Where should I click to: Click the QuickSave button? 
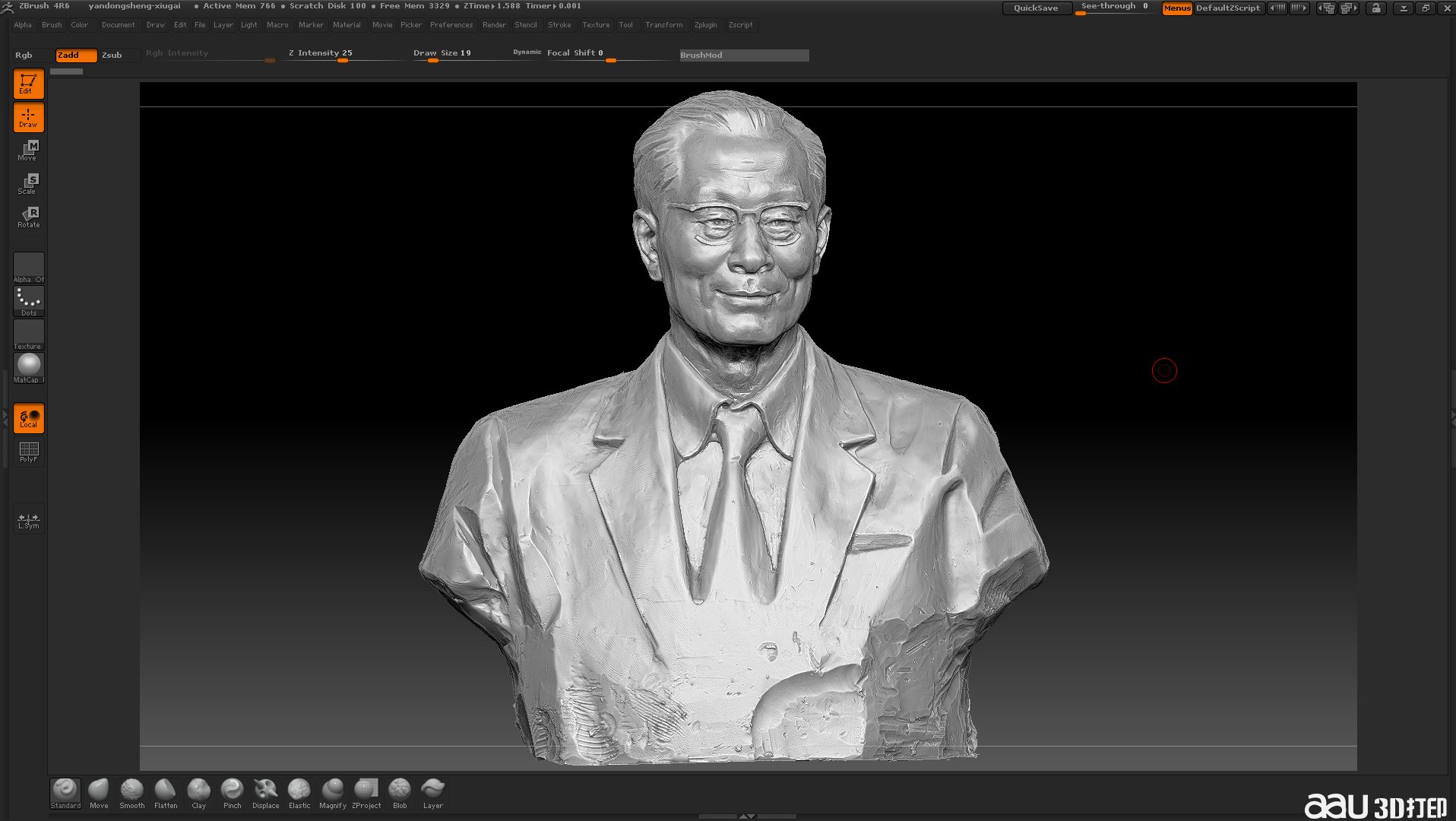click(1036, 8)
